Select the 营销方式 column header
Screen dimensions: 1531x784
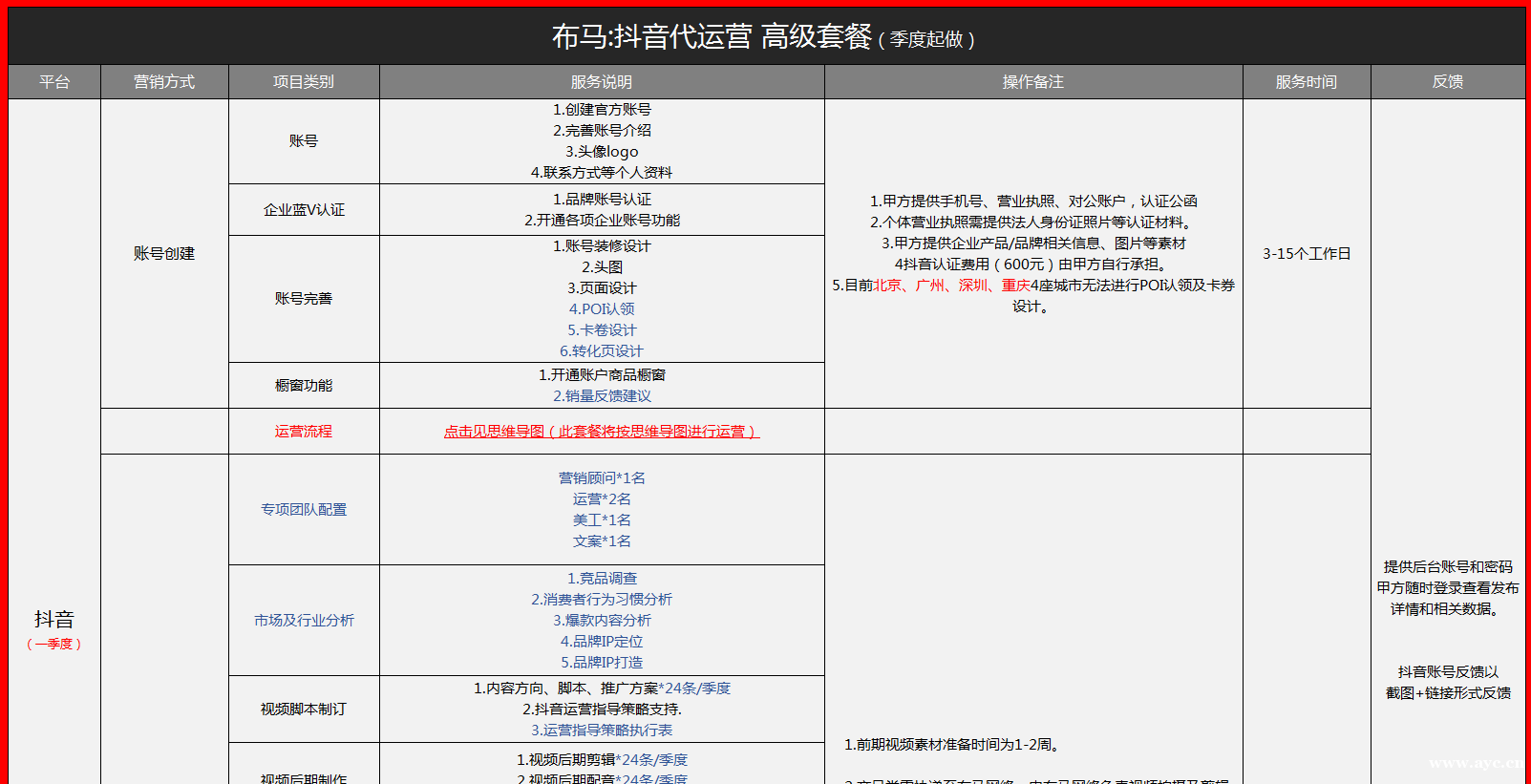coord(164,82)
